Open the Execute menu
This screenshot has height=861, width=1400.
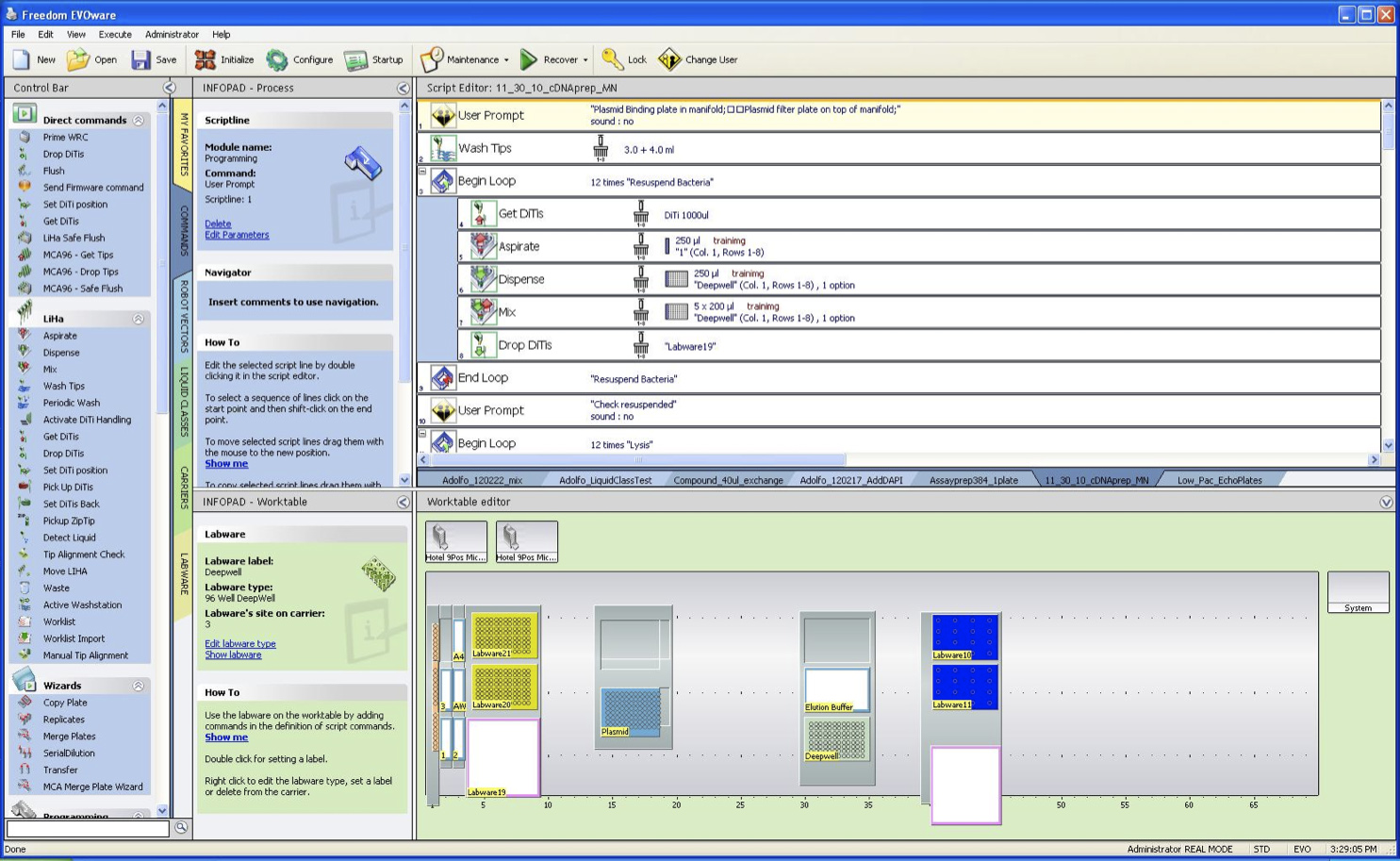click(x=115, y=34)
